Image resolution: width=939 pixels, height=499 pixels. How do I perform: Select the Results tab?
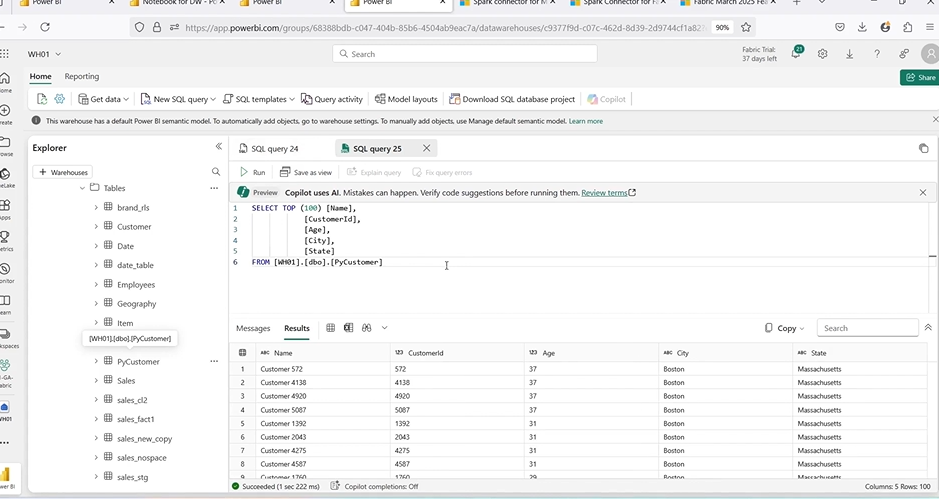pos(297,328)
